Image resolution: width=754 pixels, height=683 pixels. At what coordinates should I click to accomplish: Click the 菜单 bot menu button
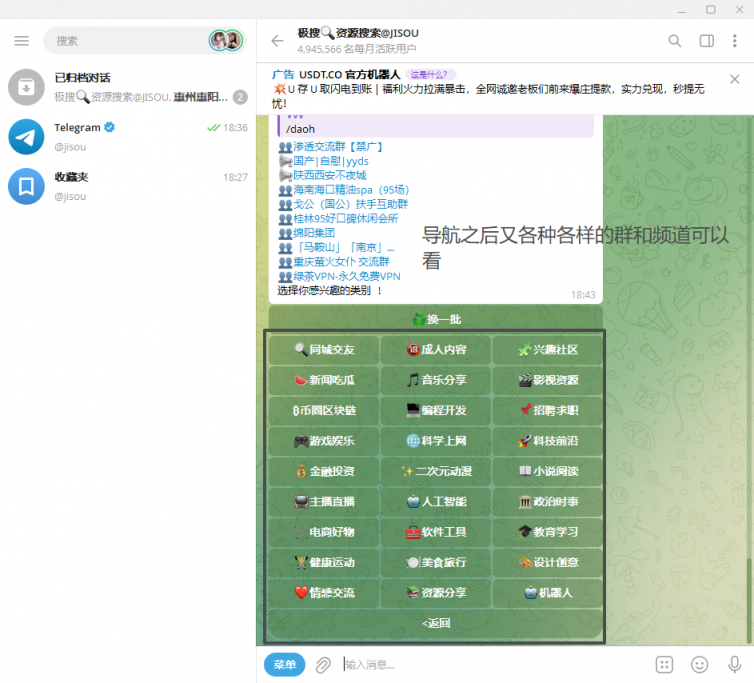point(284,665)
